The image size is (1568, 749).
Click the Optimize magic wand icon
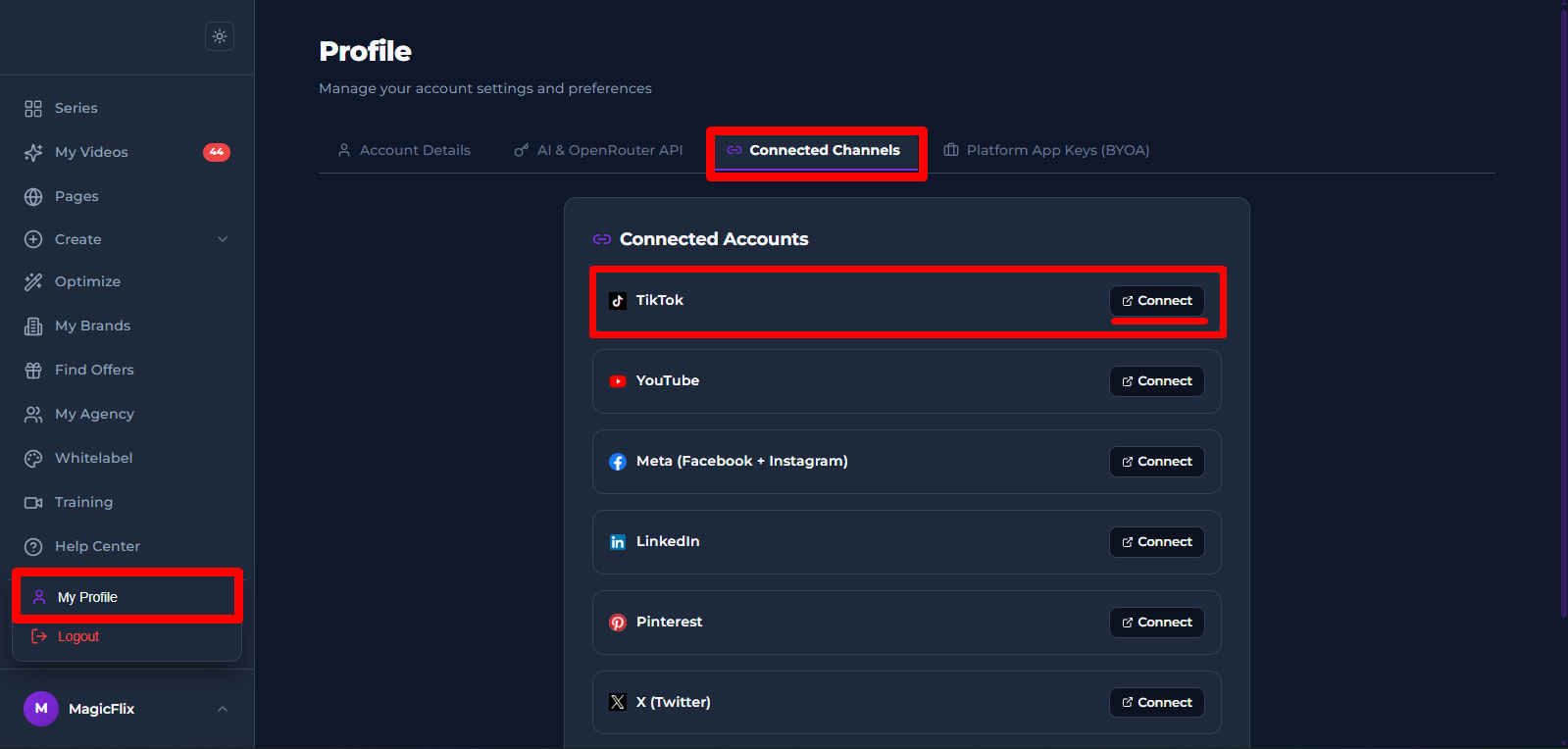(33, 281)
